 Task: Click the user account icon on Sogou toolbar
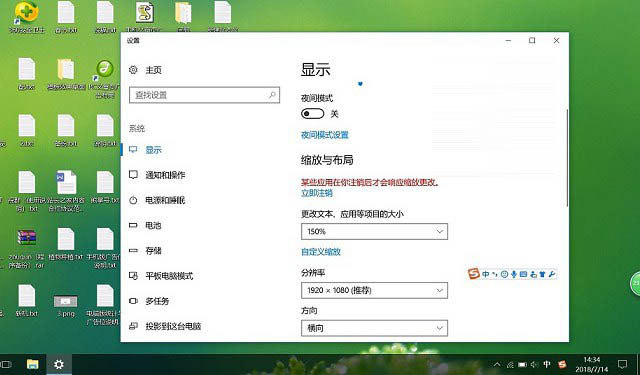coord(533,274)
